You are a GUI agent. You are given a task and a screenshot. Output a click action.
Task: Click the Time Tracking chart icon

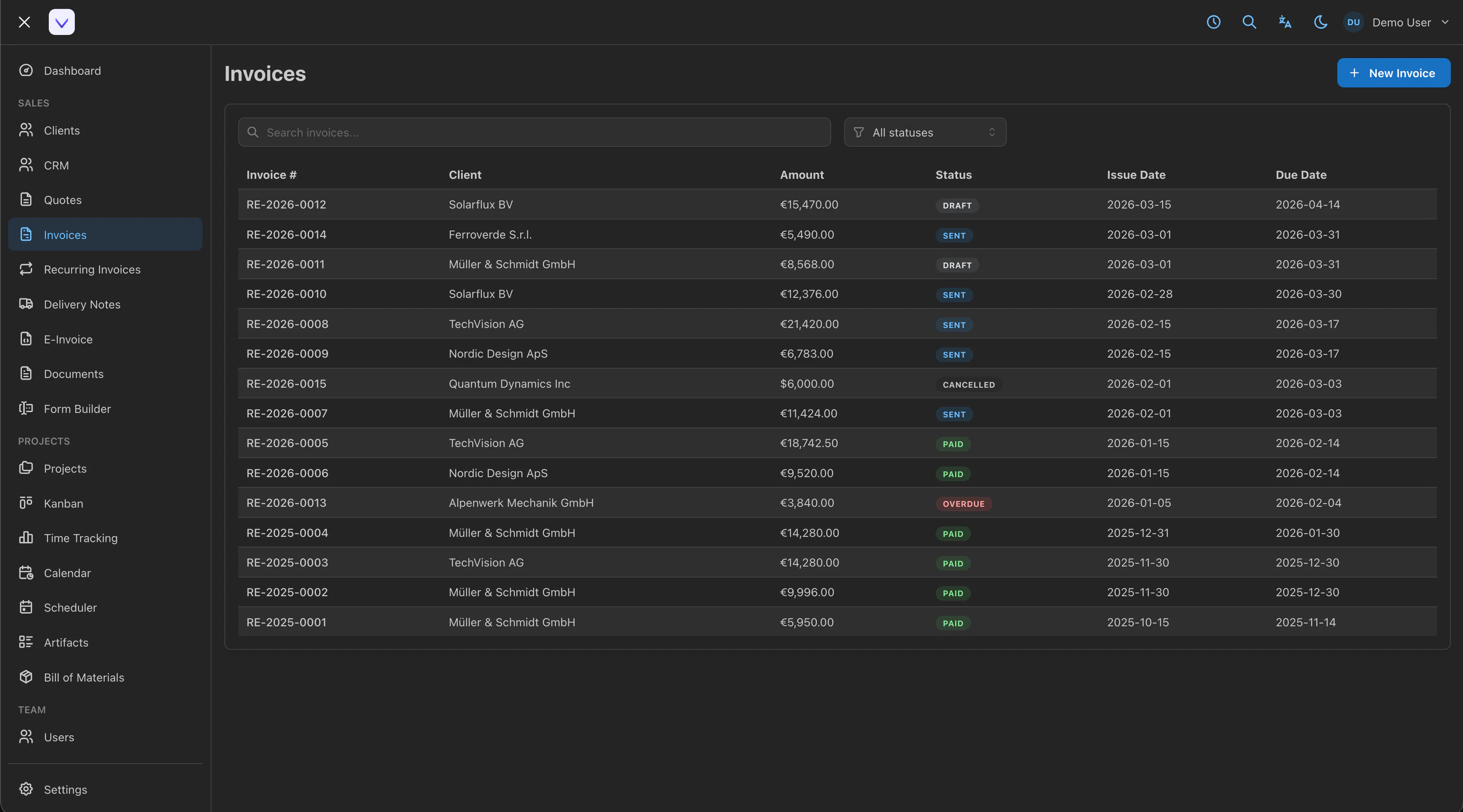tap(26, 537)
